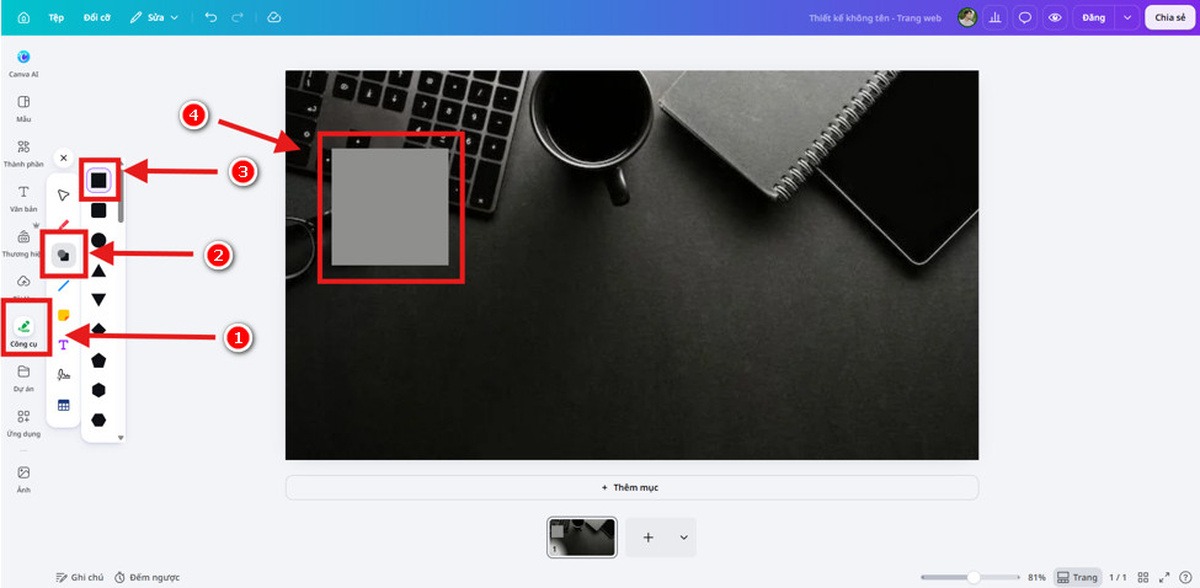Click the Chia sẻ share button
Viewport: 1200px width, 588px height.
click(1170, 17)
